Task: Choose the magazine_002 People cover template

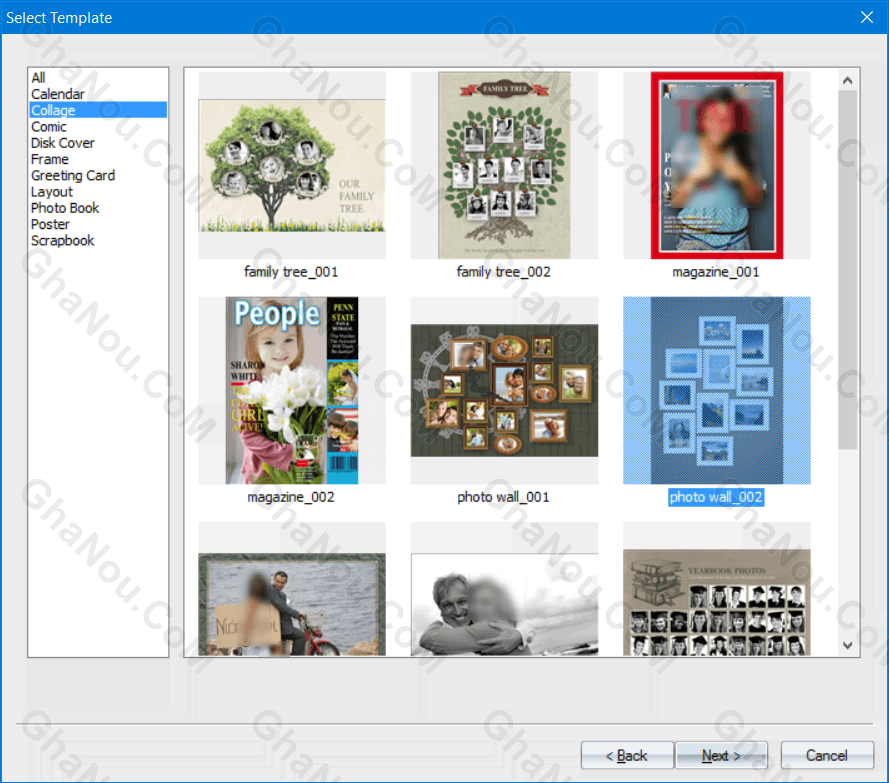Action: coord(291,390)
